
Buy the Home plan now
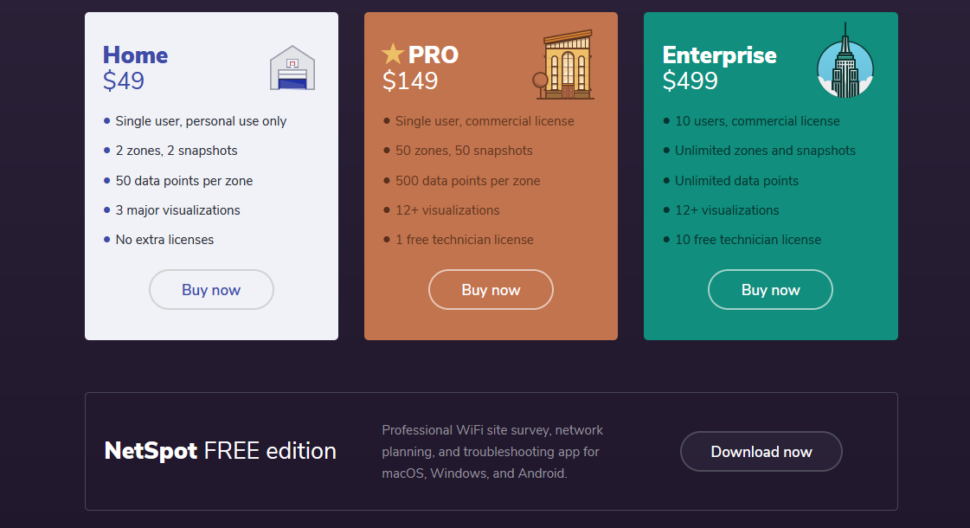211,289
